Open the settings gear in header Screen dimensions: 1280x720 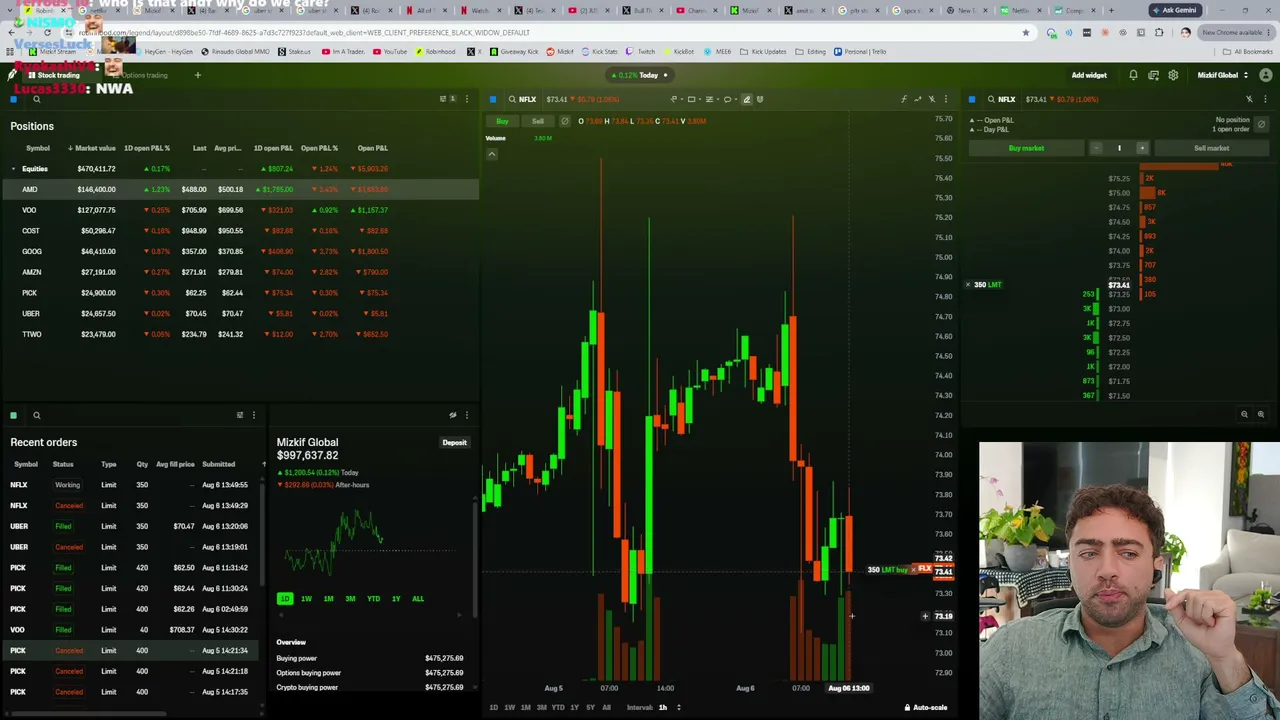tap(1173, 75)
